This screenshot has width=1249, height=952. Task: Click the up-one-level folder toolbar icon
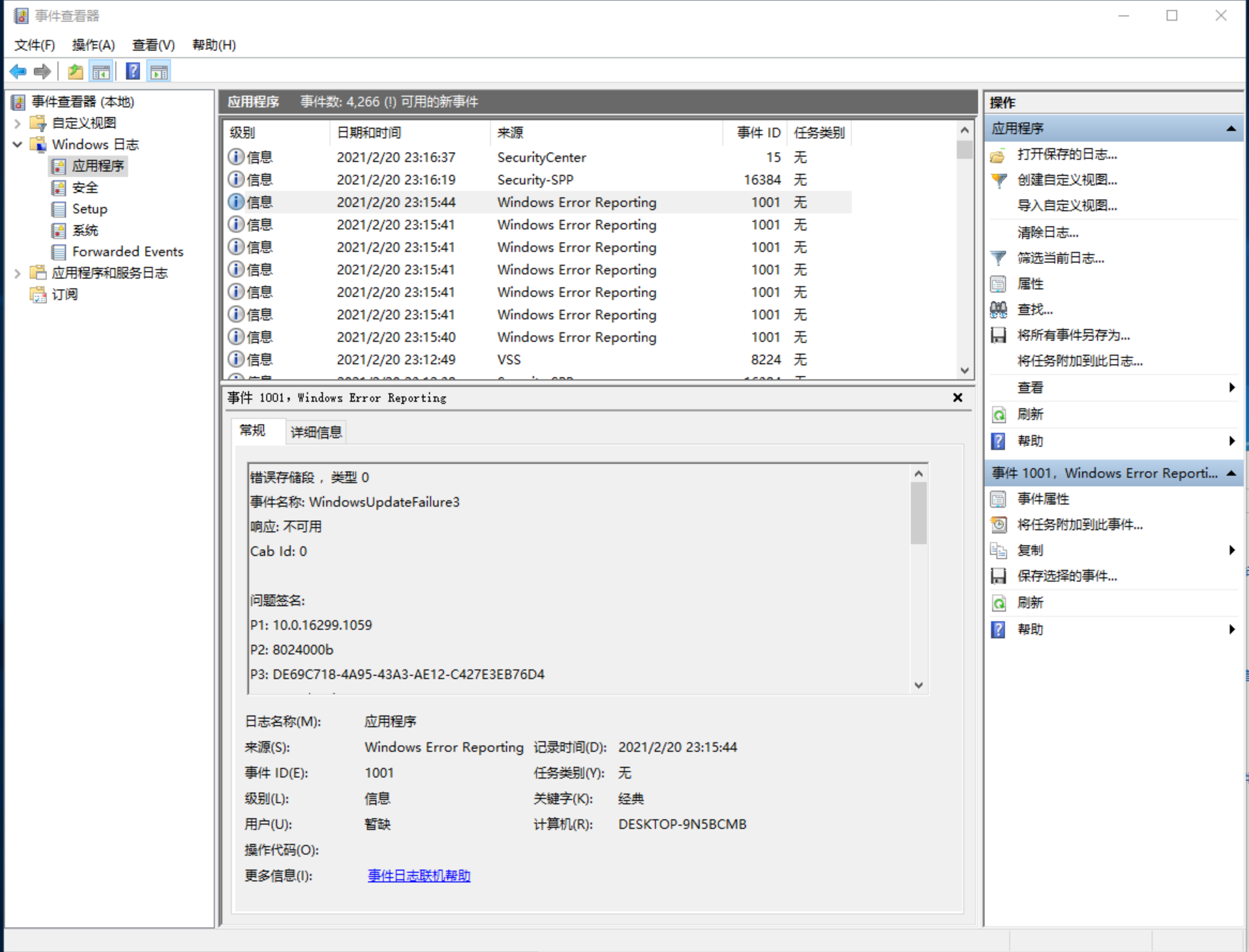click(x=75, y=71)
